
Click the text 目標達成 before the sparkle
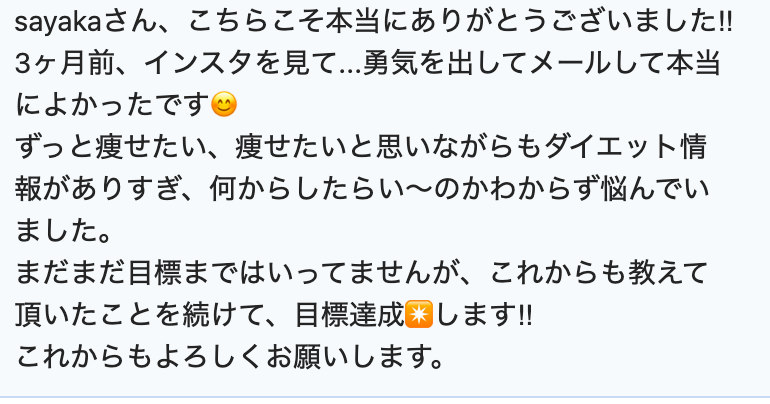coord(349,314)
